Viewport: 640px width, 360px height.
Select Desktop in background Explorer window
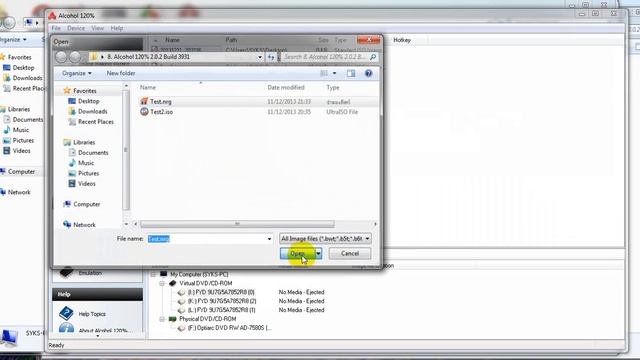23,68
